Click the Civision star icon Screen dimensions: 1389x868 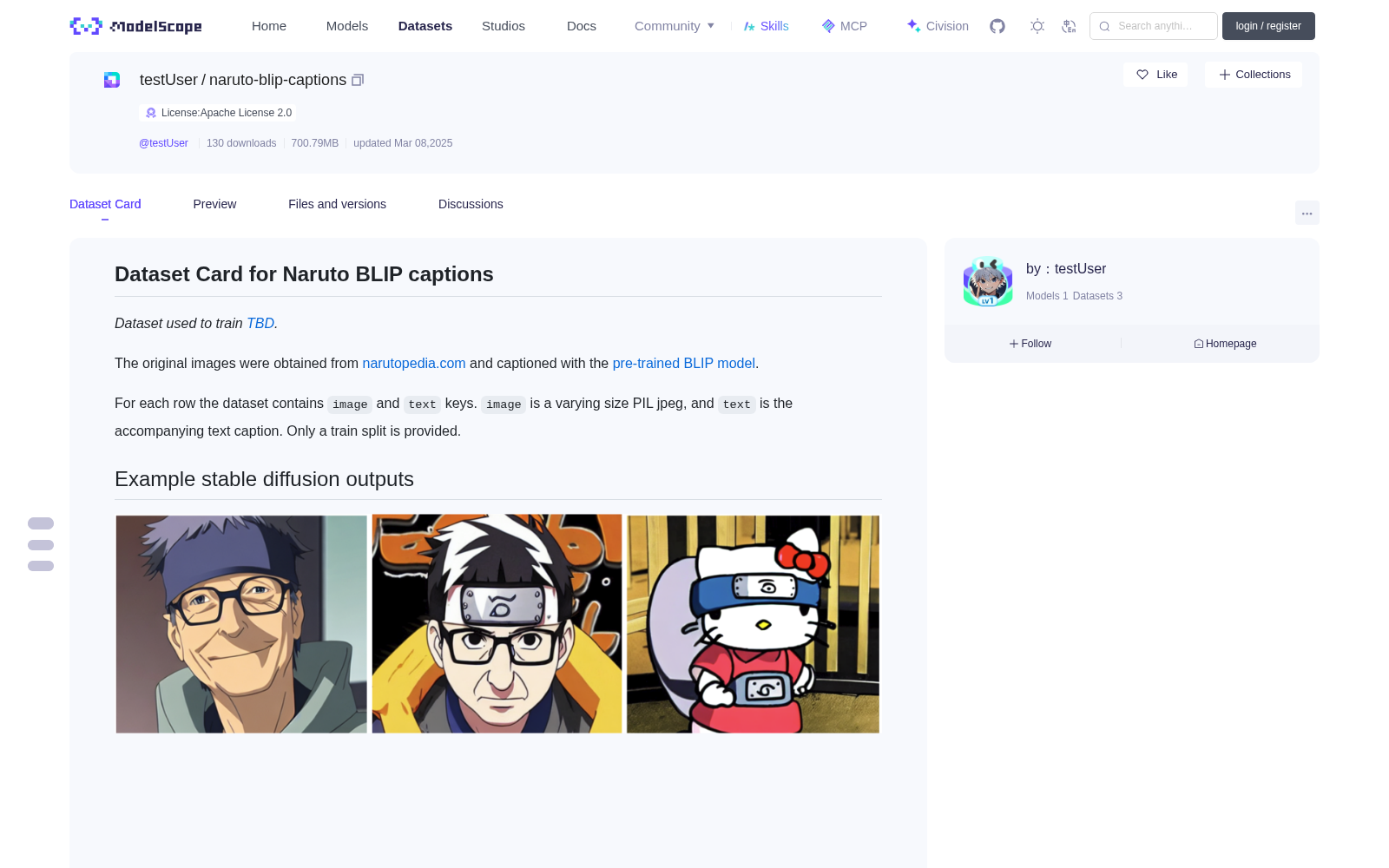click(913, 26)
